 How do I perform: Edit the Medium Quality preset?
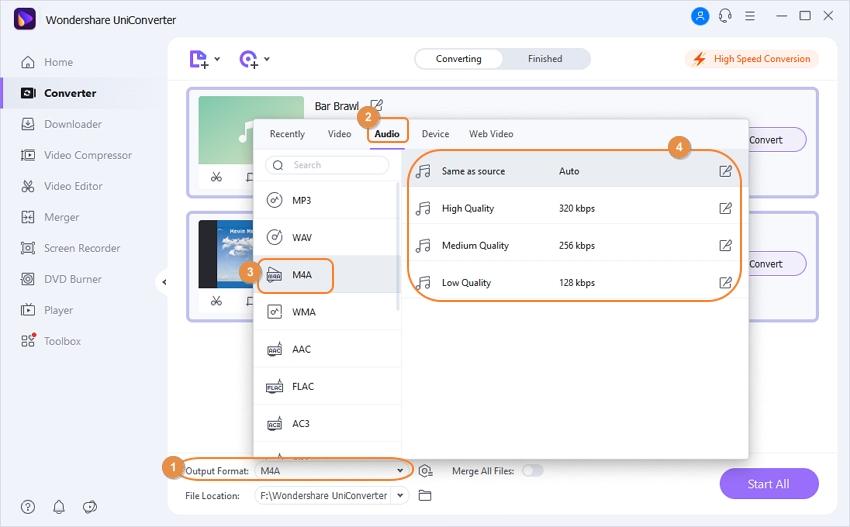coord(725,246)
